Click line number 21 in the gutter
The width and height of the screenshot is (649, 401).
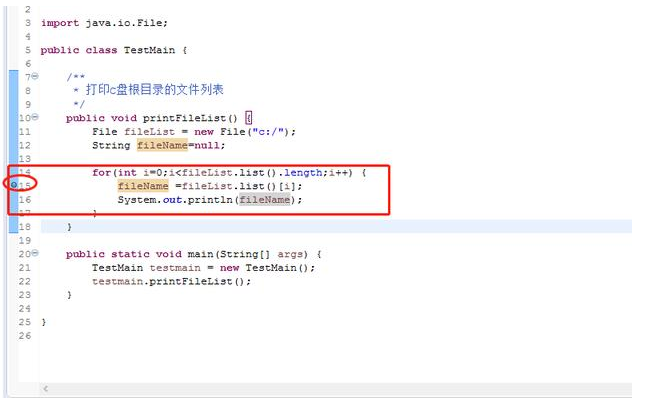[x=25, y=268]
